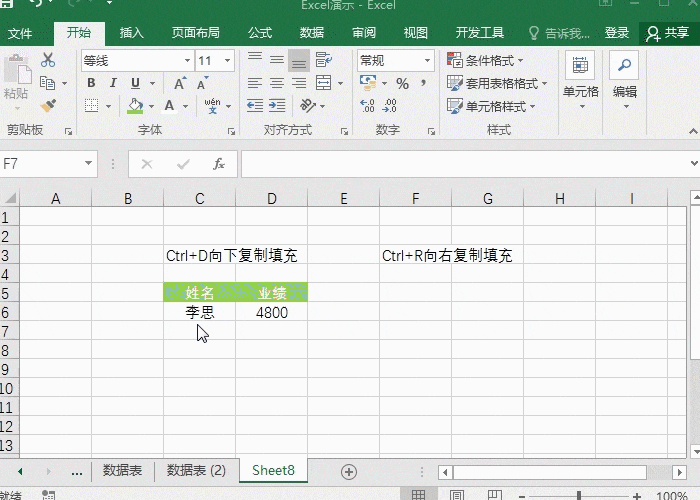The image size is (700, 500).
Task: Toggle Bold formatting
Action: 91,83
